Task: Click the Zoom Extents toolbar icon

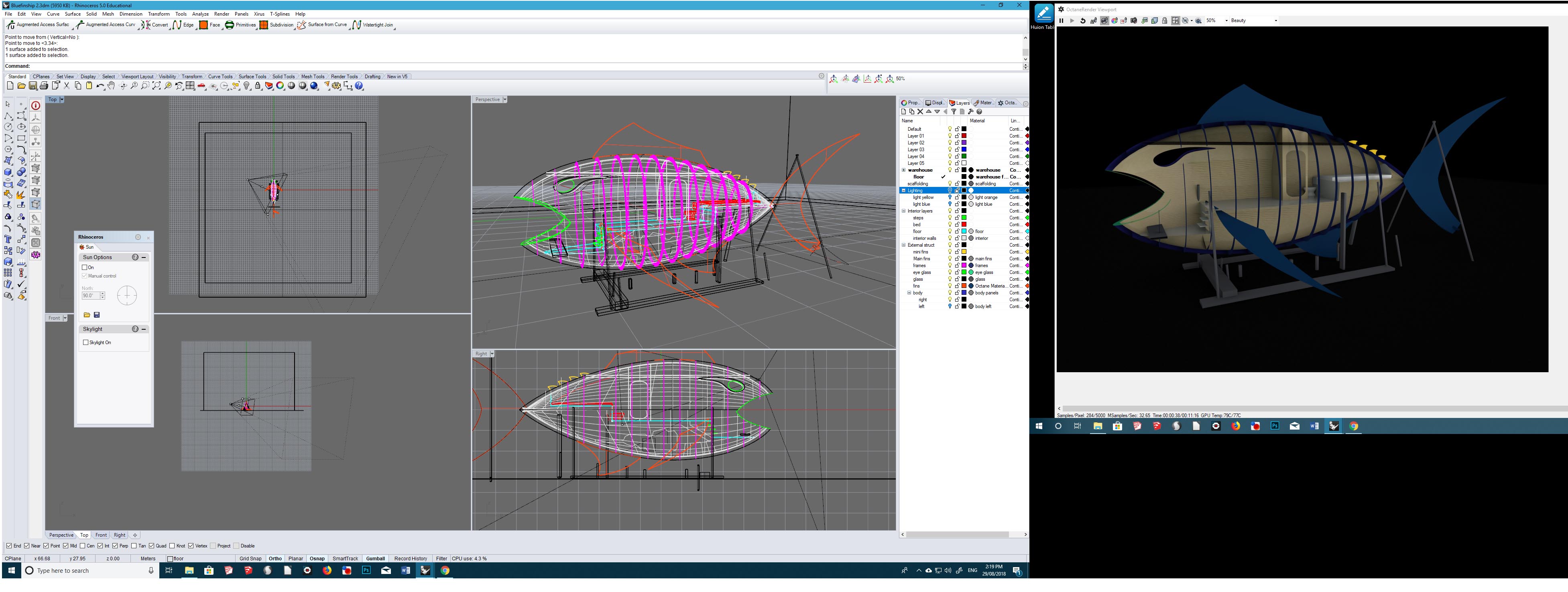Action: click(x=157, y=86)
